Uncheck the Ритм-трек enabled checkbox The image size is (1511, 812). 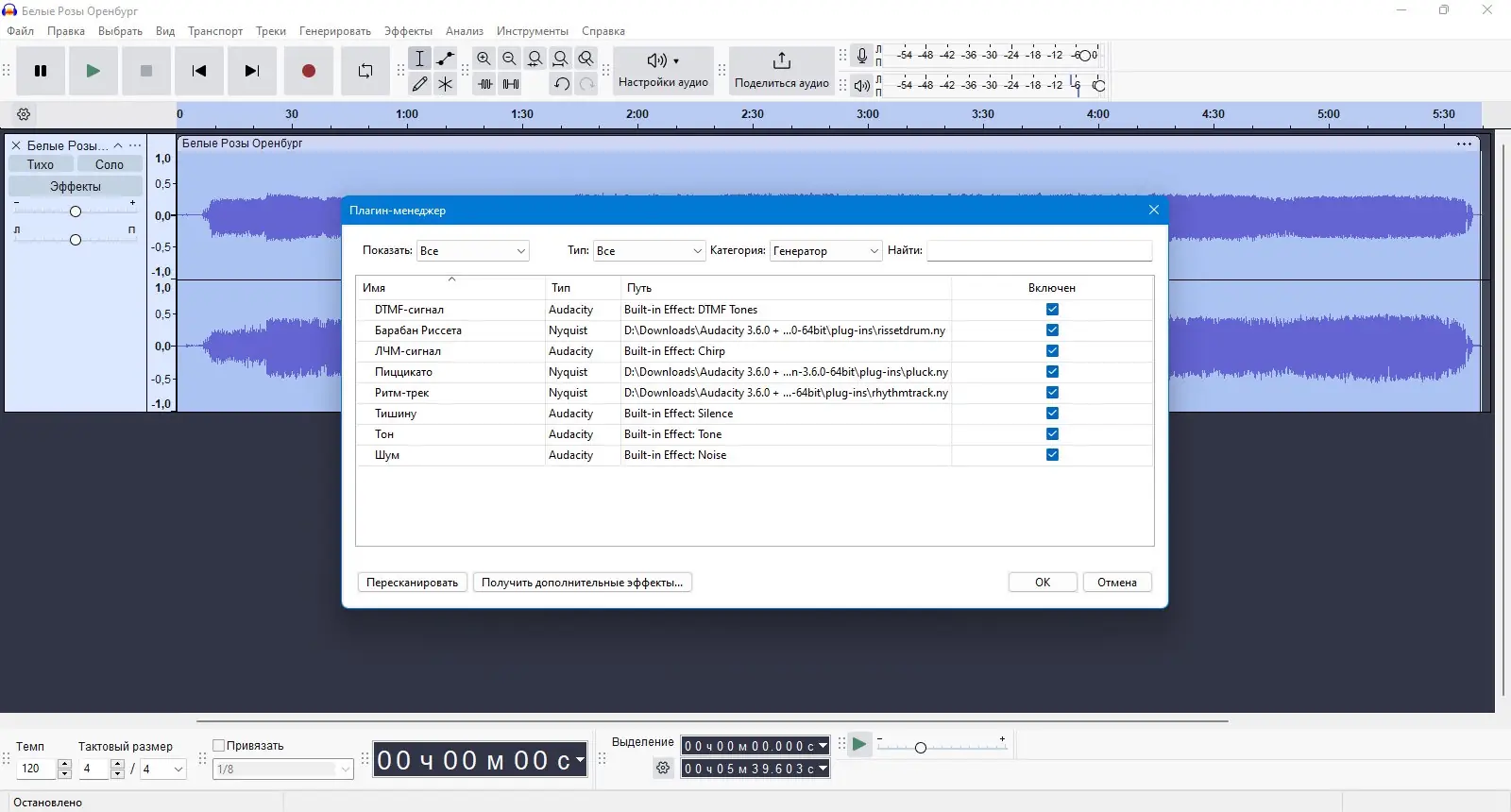[x=1052, y=393]
